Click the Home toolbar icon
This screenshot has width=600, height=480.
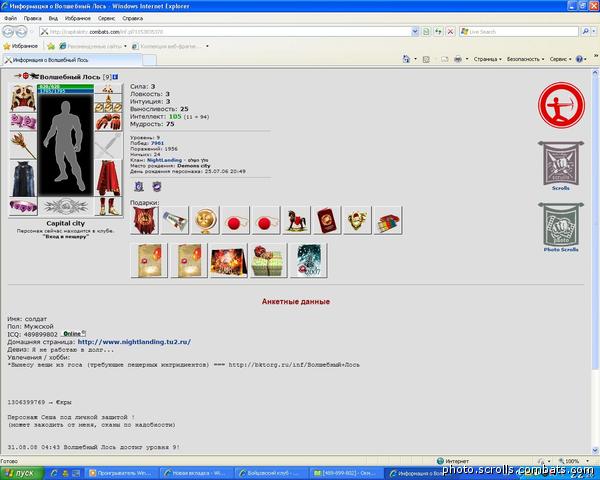tap(406, 59)
